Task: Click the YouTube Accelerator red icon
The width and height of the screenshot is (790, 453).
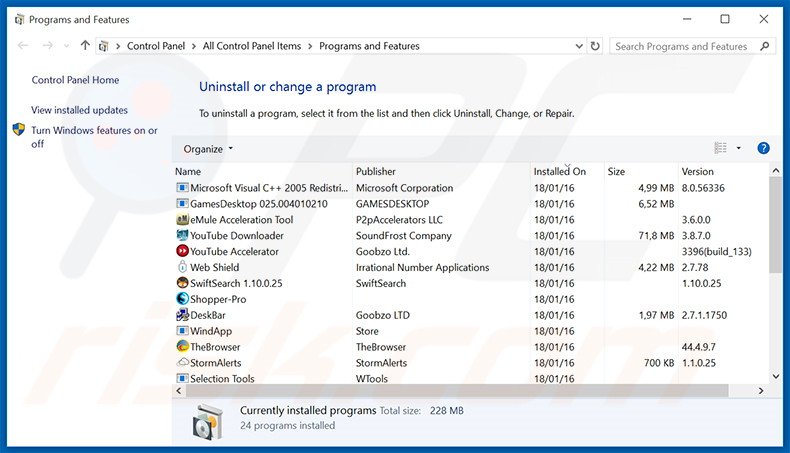Action: pos(182,251)
